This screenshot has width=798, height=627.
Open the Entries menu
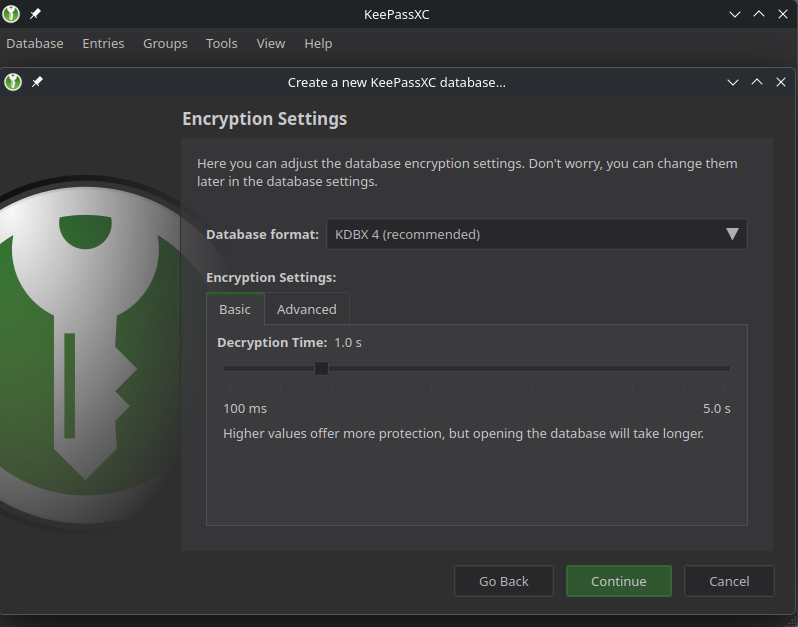pos(103,44)
